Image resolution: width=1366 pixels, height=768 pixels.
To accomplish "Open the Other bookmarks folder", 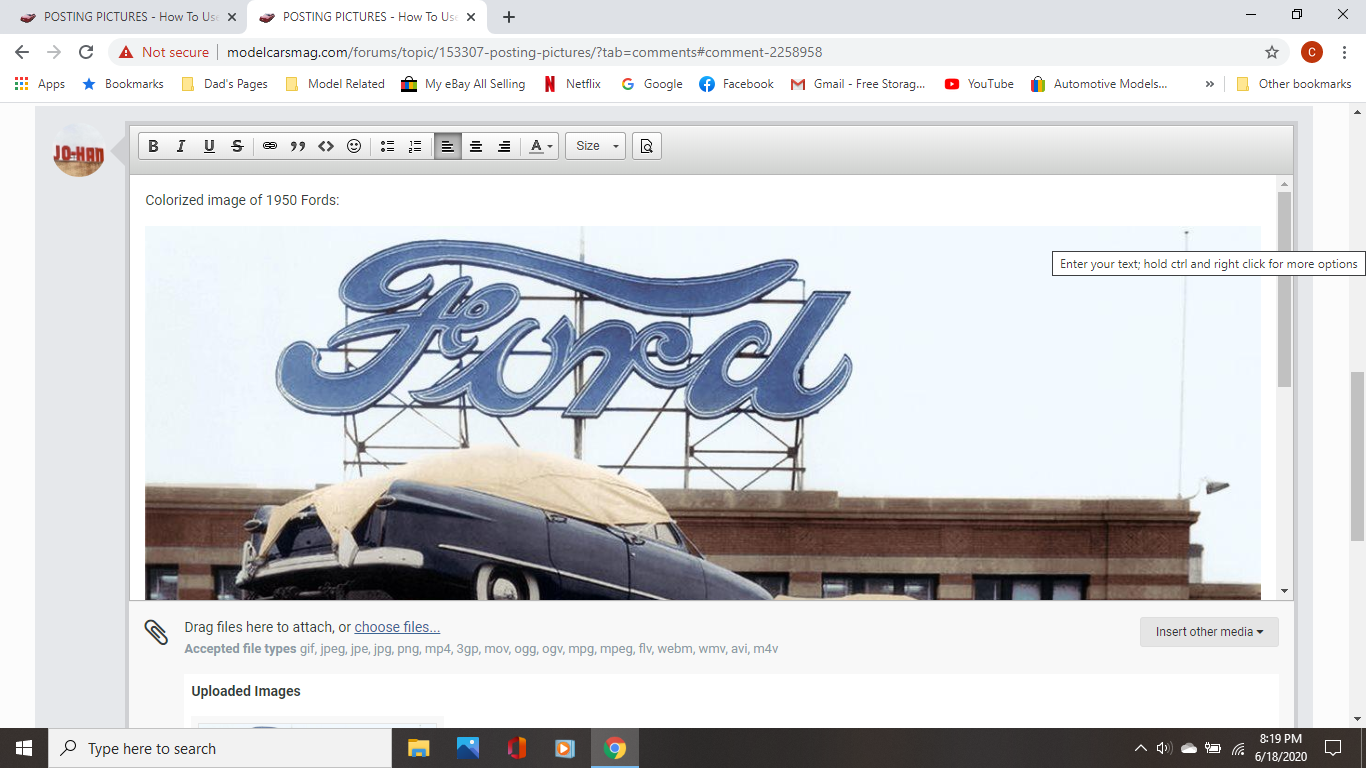I will [x=1294, y=84].
